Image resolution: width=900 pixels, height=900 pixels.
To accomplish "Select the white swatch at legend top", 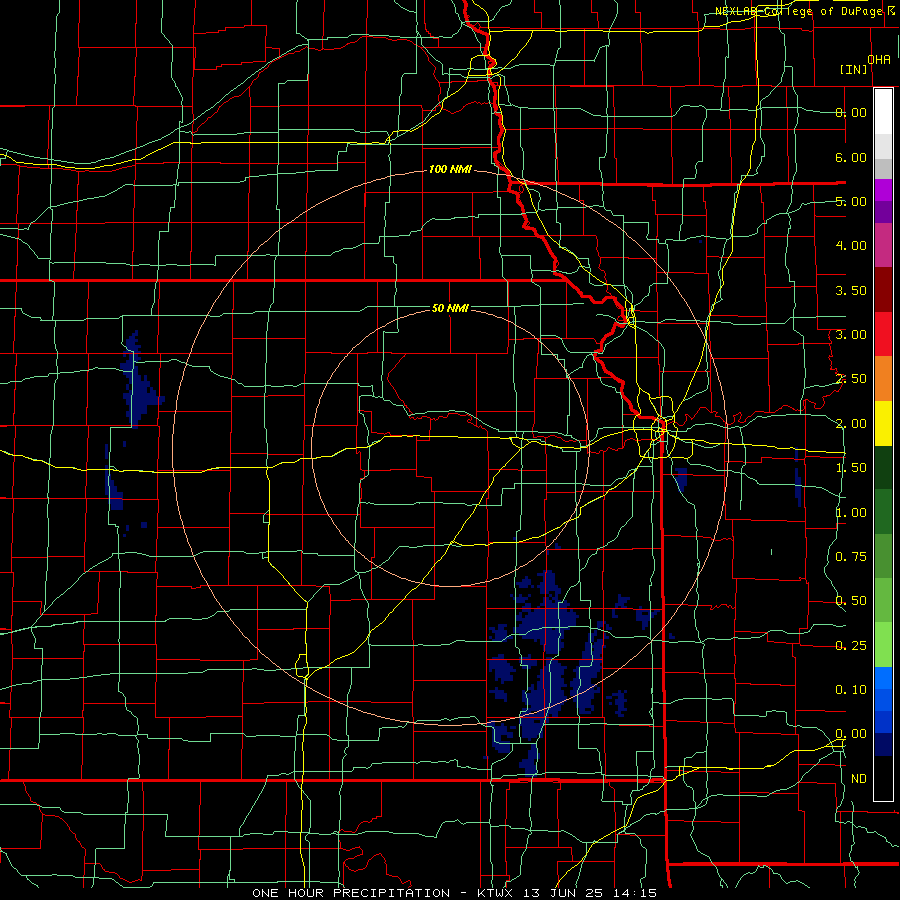I will click(883, 112).
